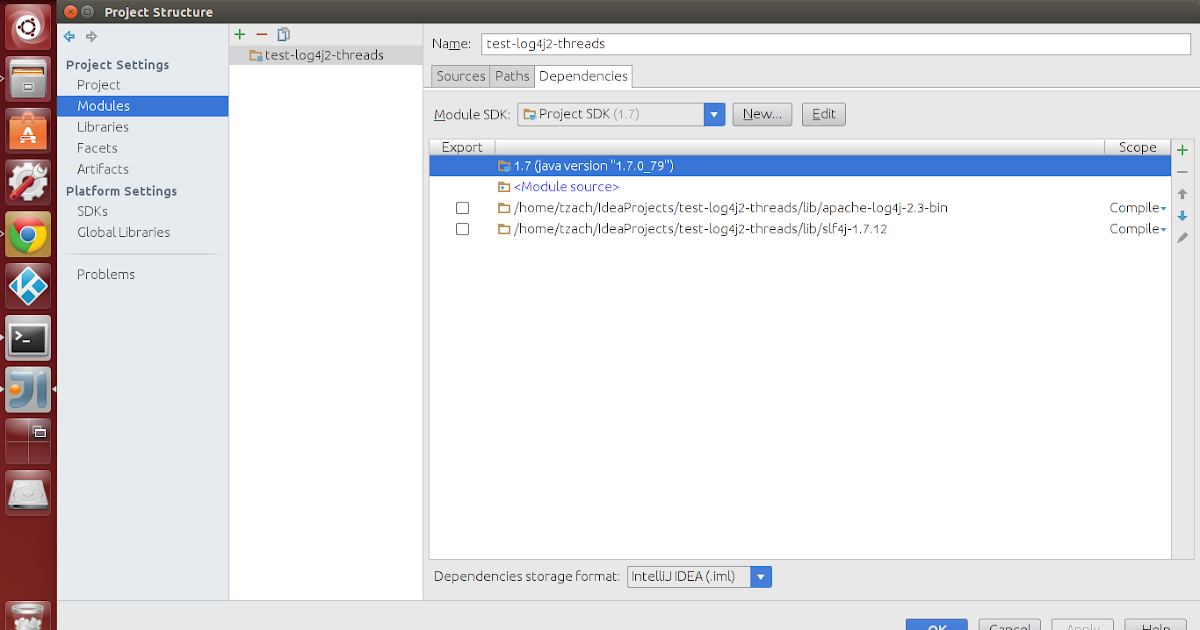Viewport: 1200px width, 630px height.
Task: Click the test-log4j2-threads module folder icon
Action: point(255,56)
